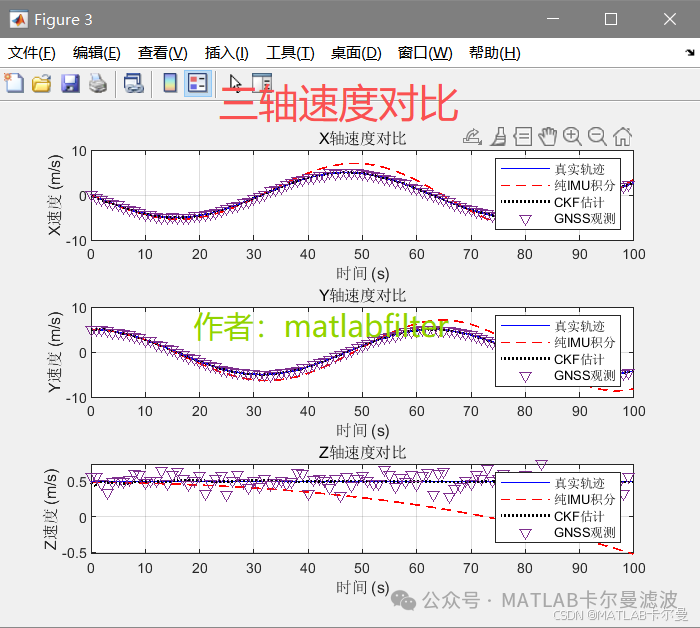Click the MATLAB logo in title bar
This screenshot has height=628, width=700.
coord(19,19)
